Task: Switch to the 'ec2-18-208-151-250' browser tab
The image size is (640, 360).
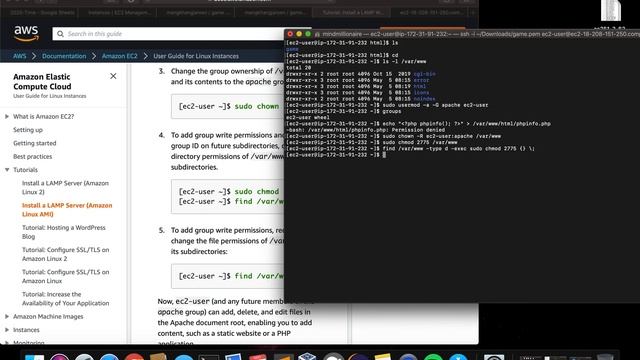Action: (x=430, y=12)
